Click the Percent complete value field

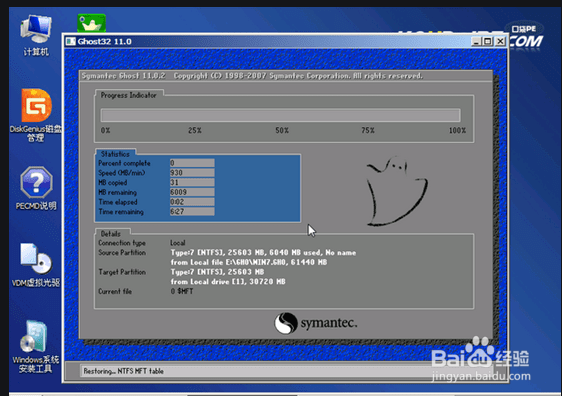coord(192,163)
